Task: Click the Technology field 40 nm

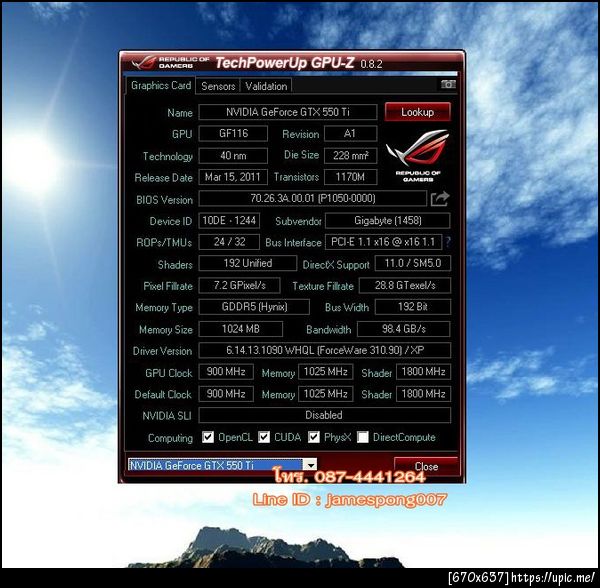Action: click(x=233, y=156)
